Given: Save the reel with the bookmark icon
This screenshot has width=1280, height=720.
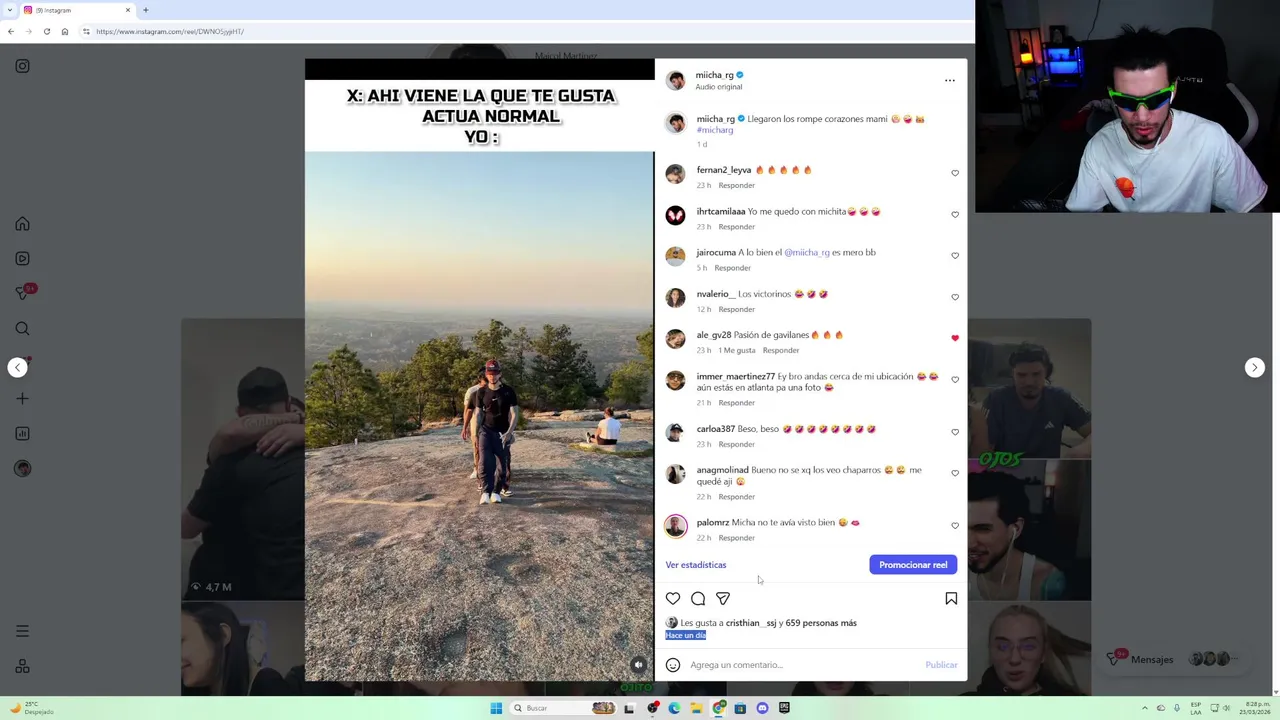Looking at the screenshot, I should click(951, 598).
